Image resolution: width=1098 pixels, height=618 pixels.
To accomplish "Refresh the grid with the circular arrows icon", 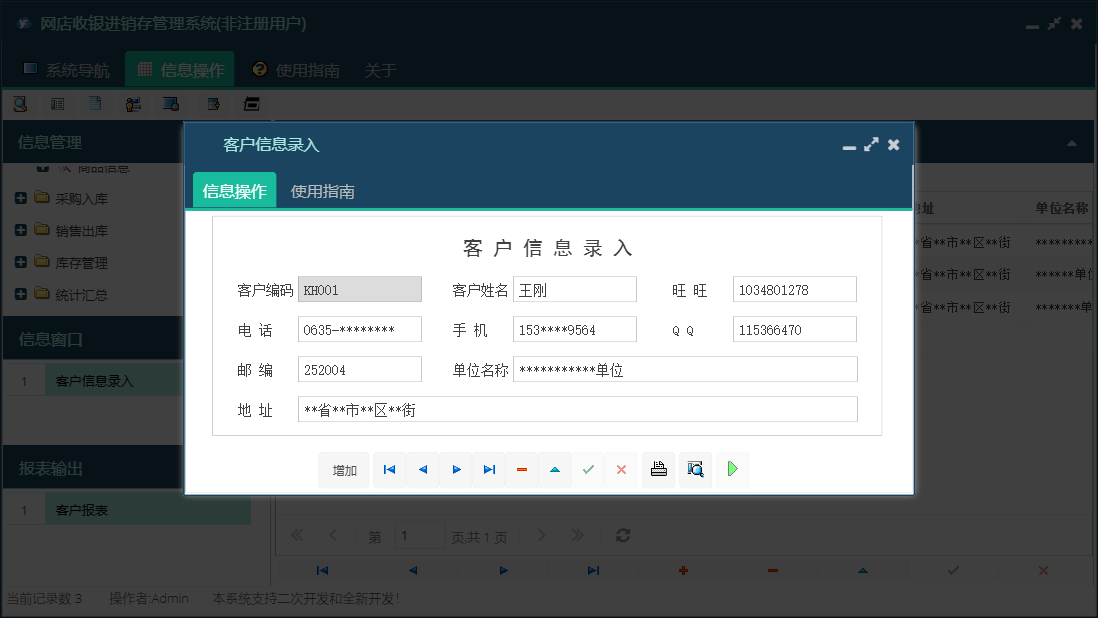I will tap(622, 535).
